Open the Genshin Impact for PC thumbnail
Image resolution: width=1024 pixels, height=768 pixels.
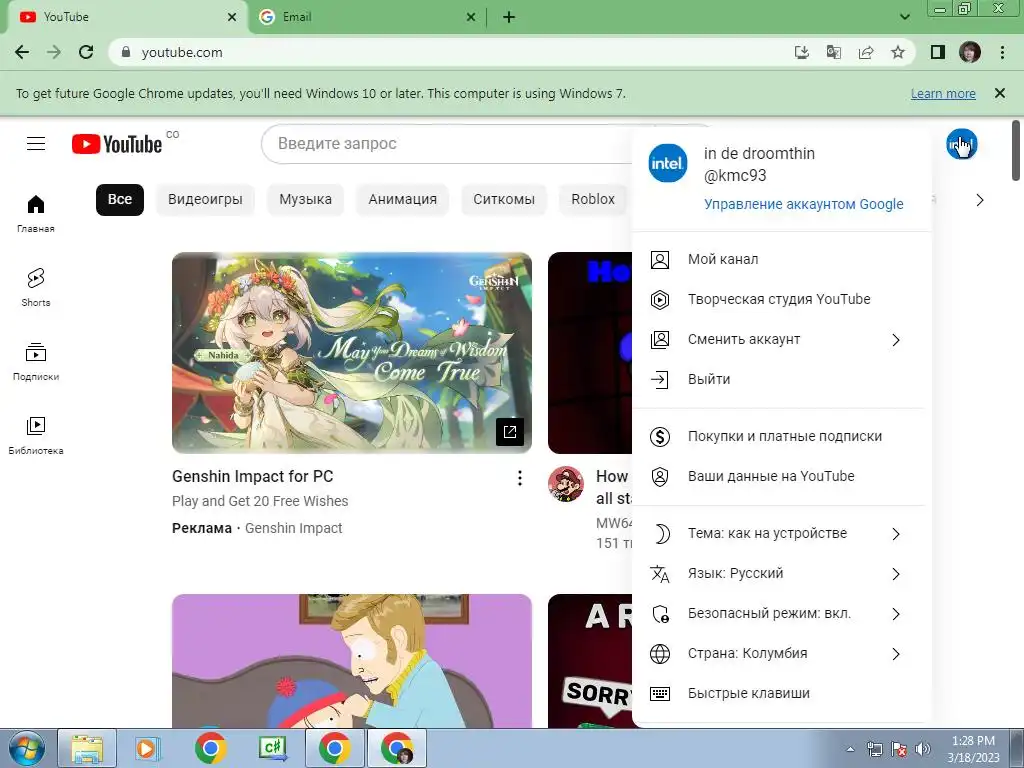coord(352,353)
